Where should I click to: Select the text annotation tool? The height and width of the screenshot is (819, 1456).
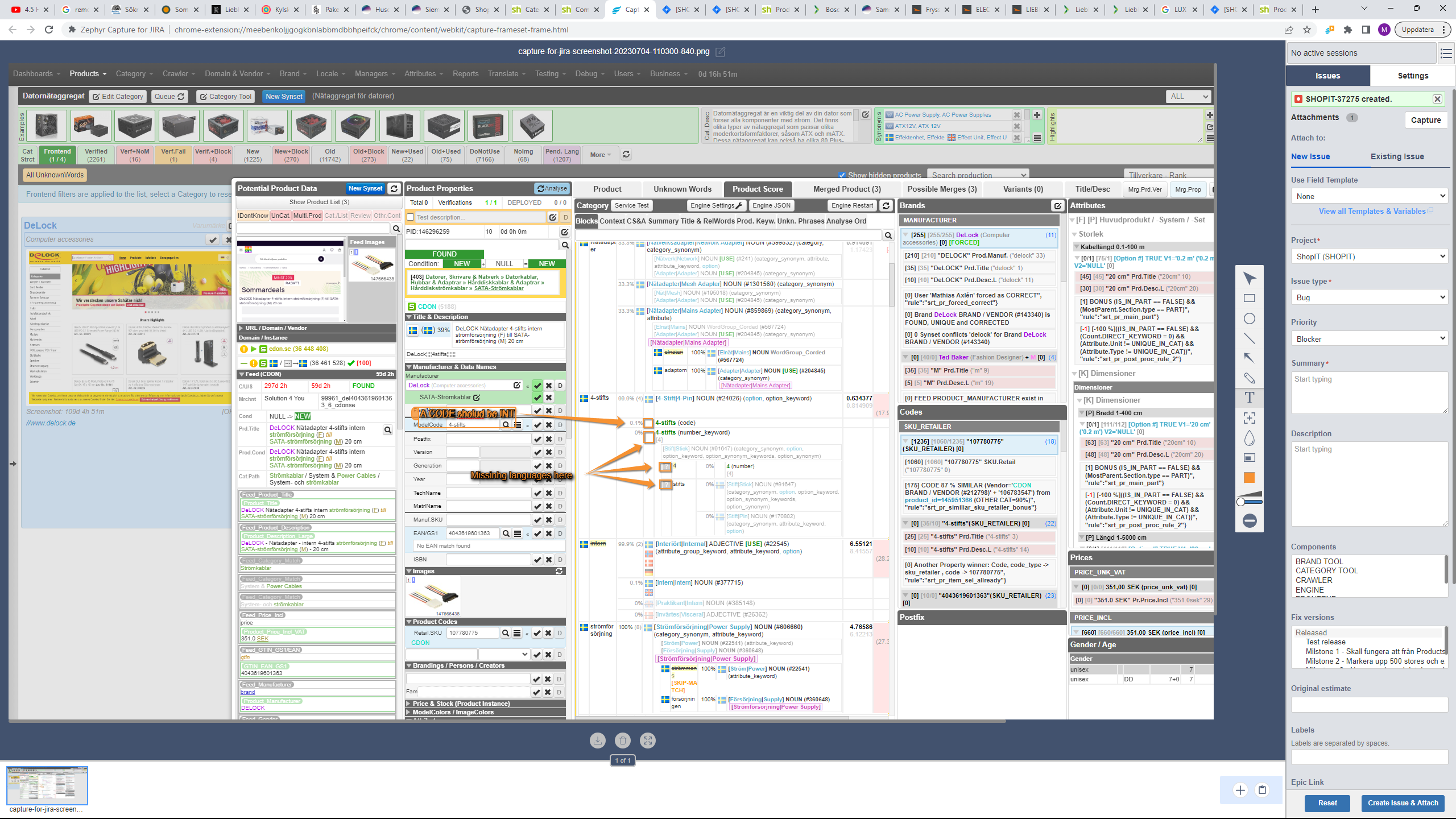(1249, 398)
